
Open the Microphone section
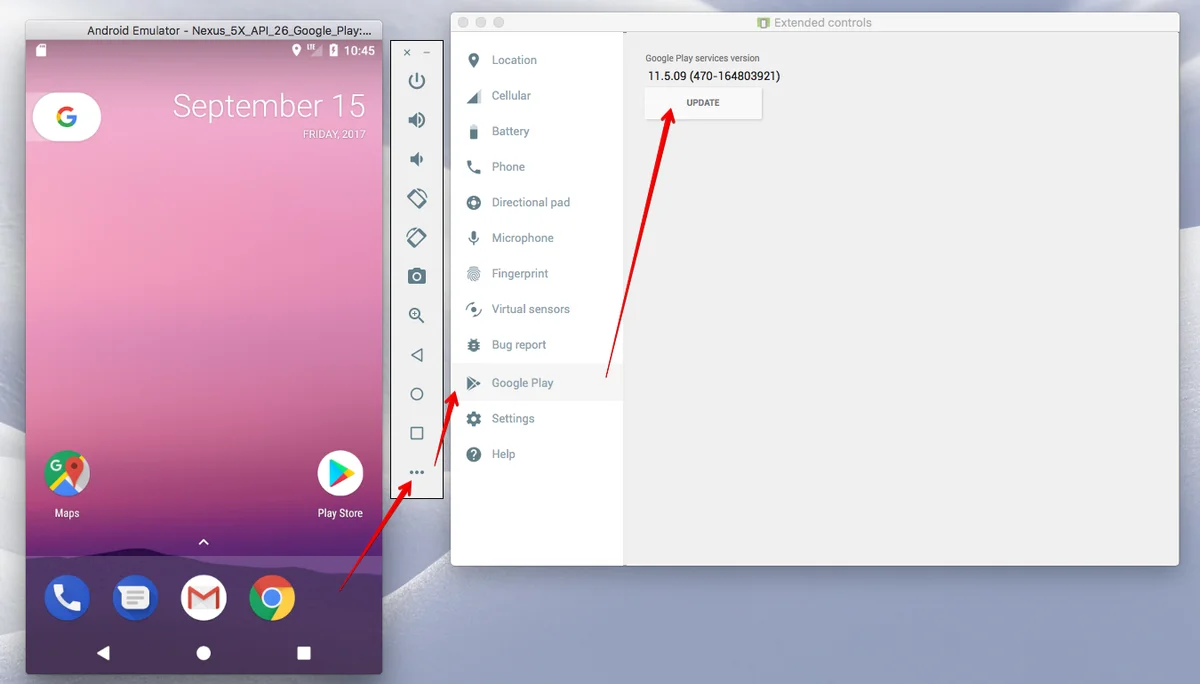pos(537,238)
